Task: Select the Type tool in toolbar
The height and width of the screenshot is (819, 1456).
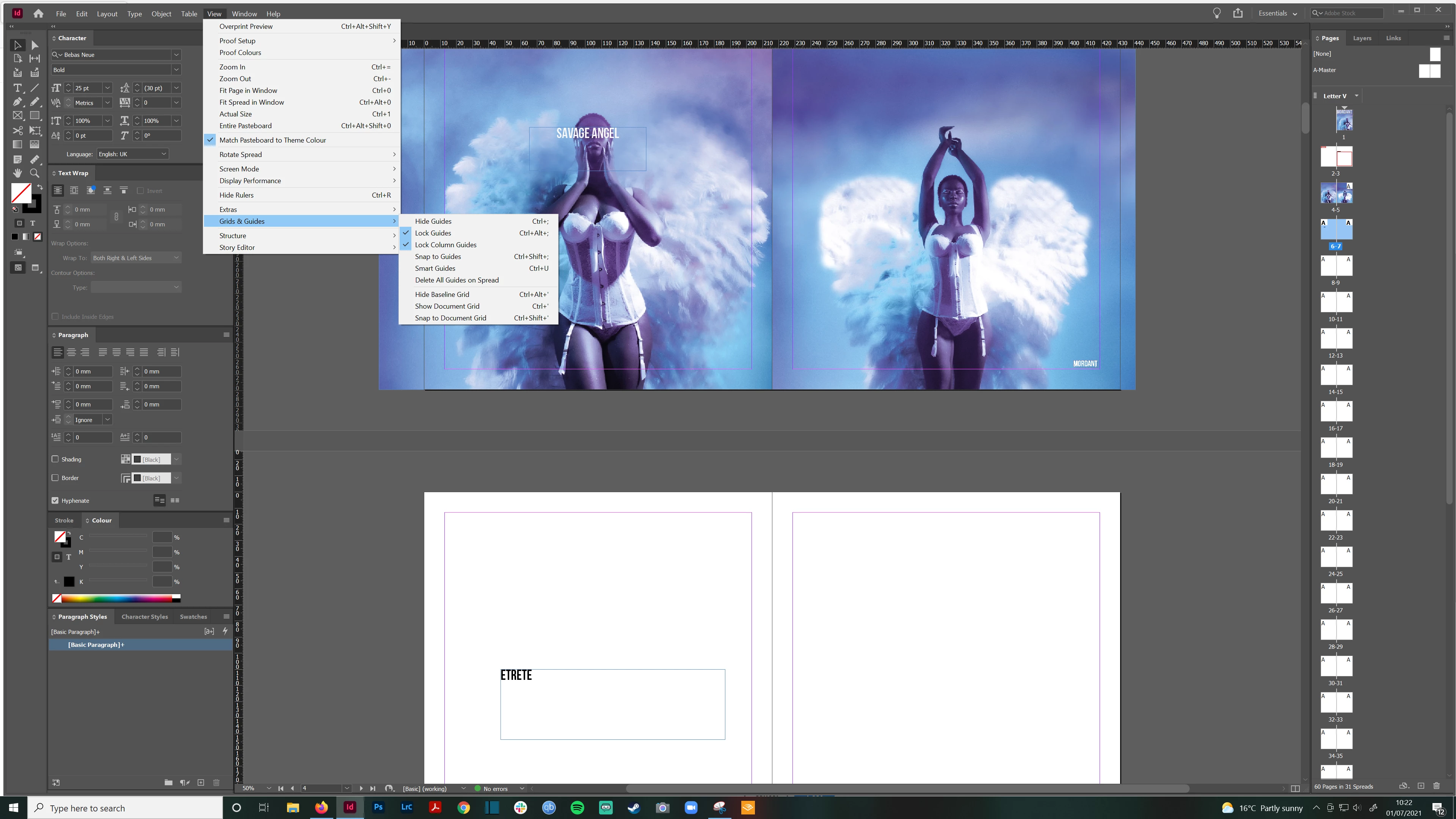Action: (17, 88)
